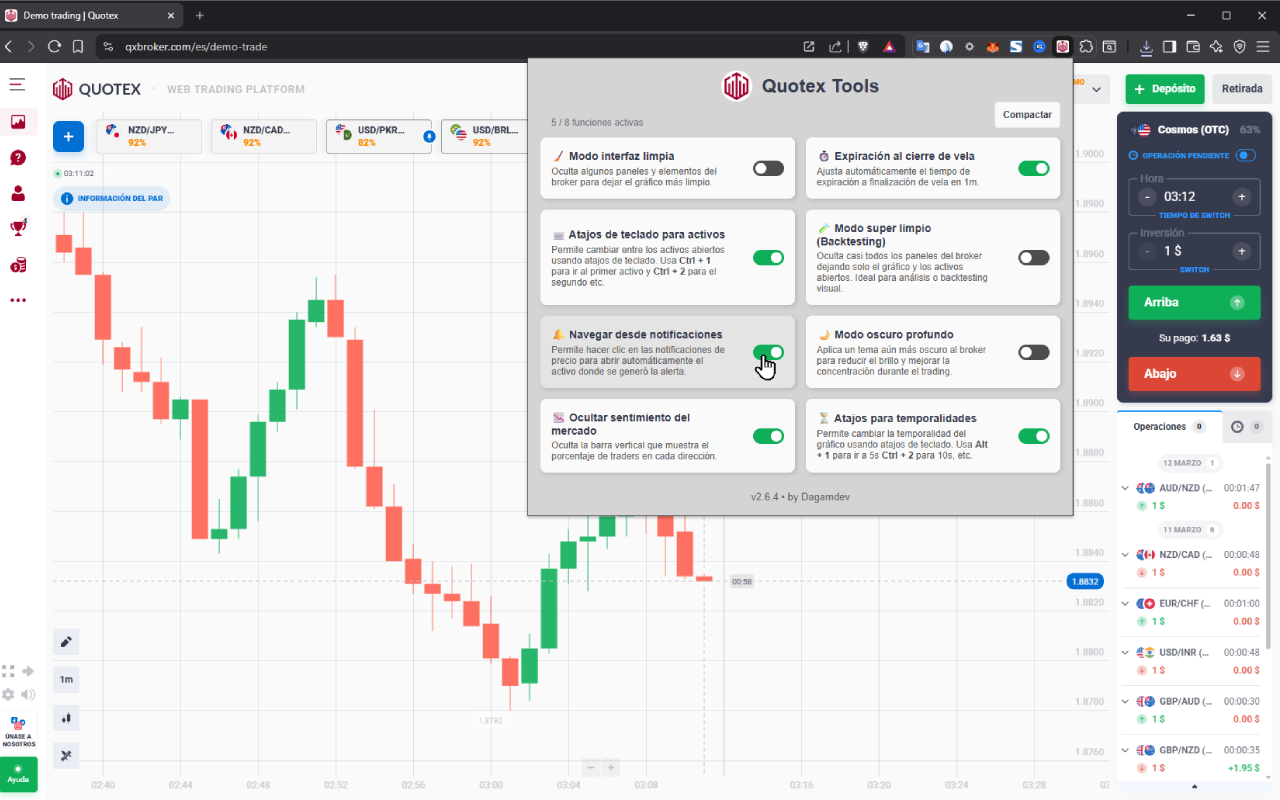Disable Ocultar sentimiento del mercado toggle

coord(768,436)
